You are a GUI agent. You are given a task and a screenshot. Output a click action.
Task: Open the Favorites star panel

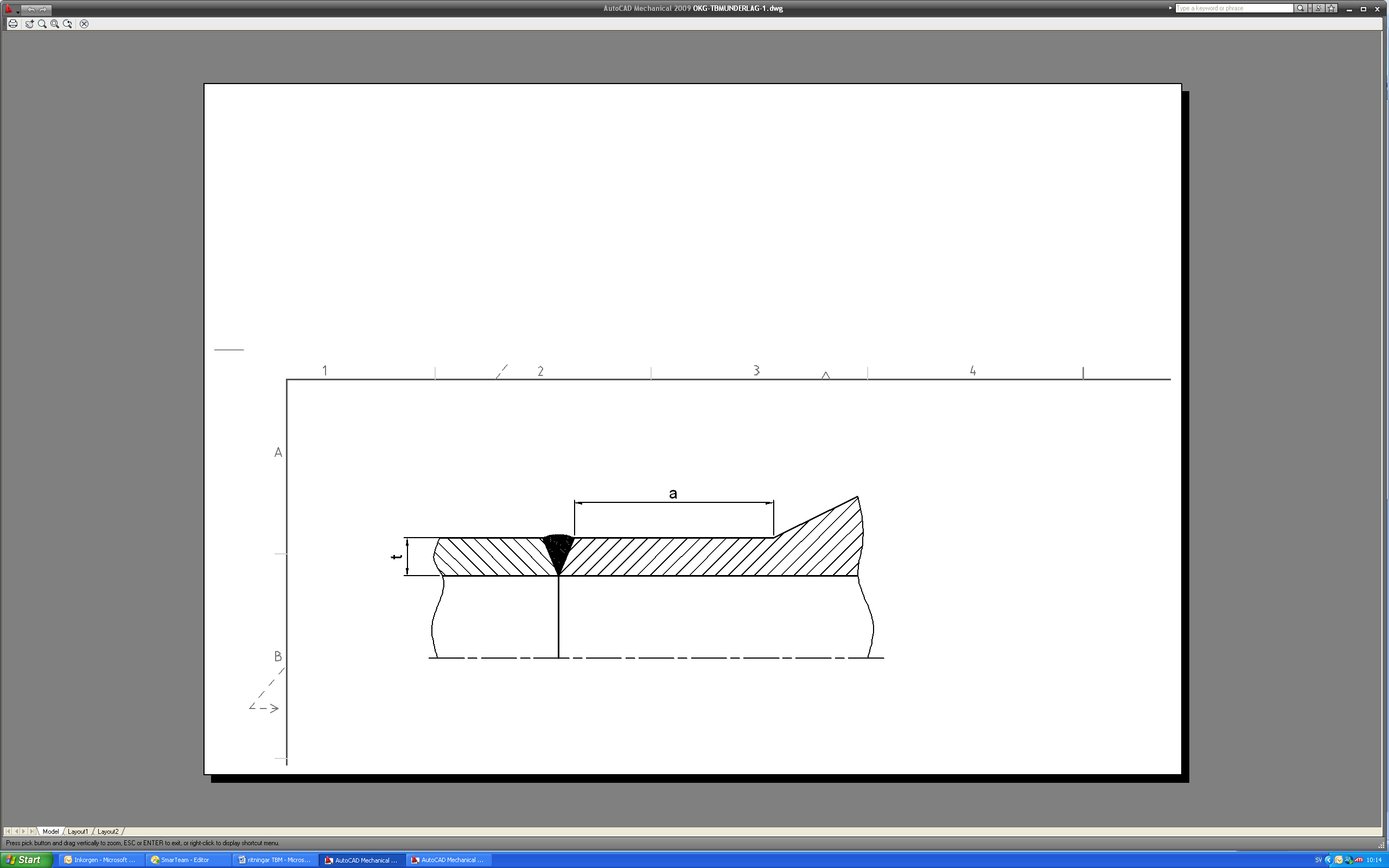1331,8
